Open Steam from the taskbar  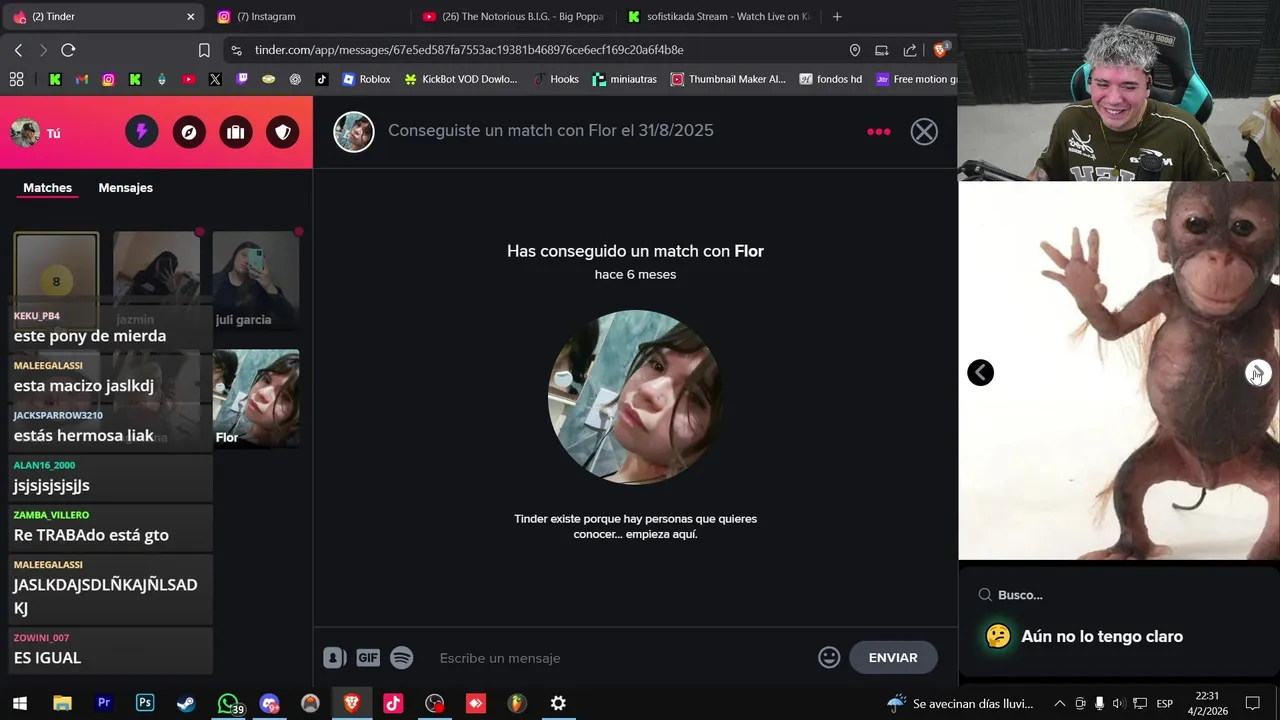186,703
